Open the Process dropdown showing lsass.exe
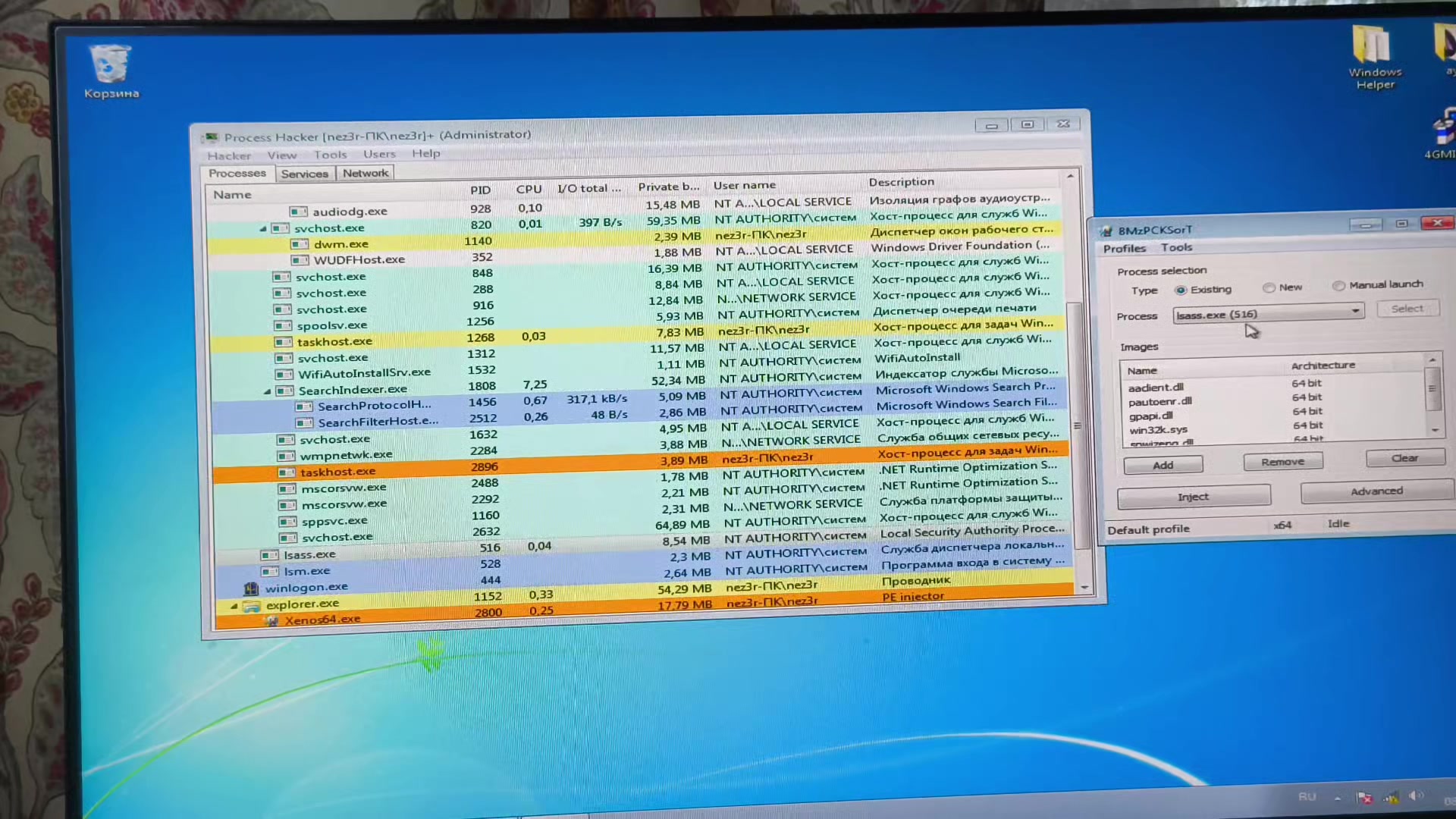 (x=1268, y=312)
